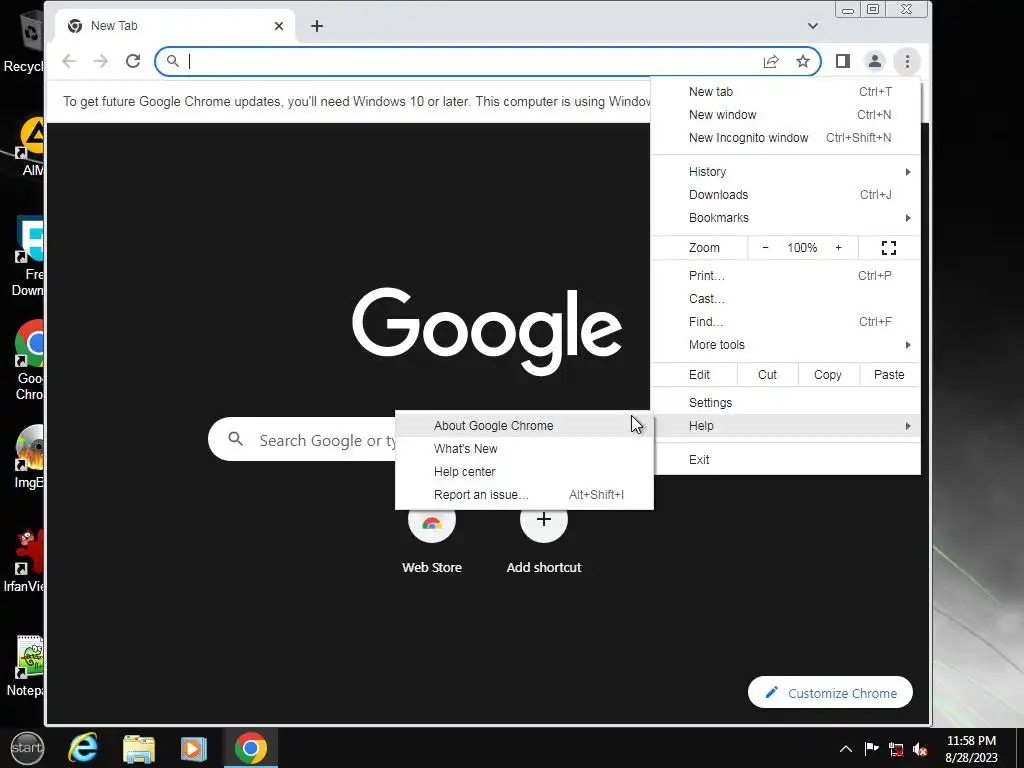Image resolution: width=1024 pixels, height=768 pixels.
Task: Click the browser back arrow
Action: (x=69, y=61)
